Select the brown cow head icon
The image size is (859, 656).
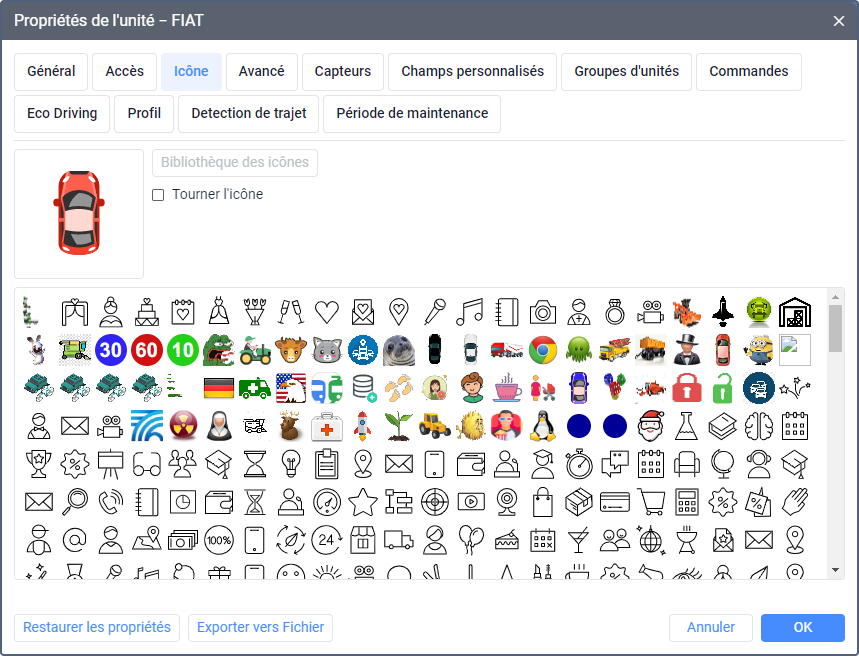tap(291, 350)
